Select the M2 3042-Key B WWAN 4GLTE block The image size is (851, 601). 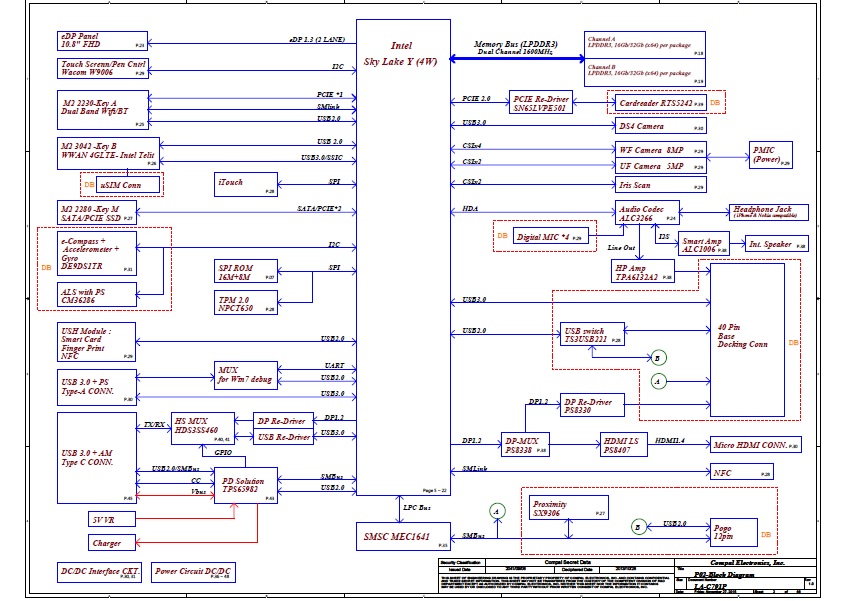click(108, 153)
